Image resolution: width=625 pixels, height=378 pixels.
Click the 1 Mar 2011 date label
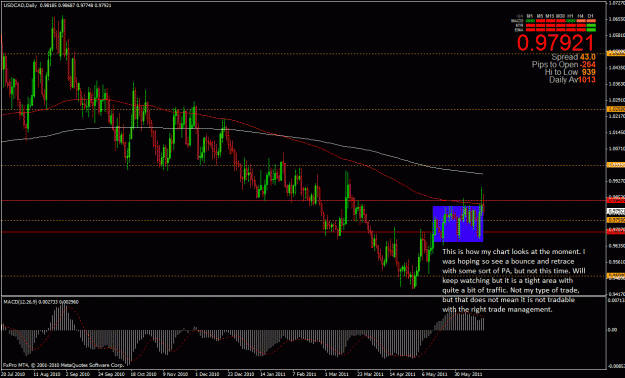click(337, 374)
